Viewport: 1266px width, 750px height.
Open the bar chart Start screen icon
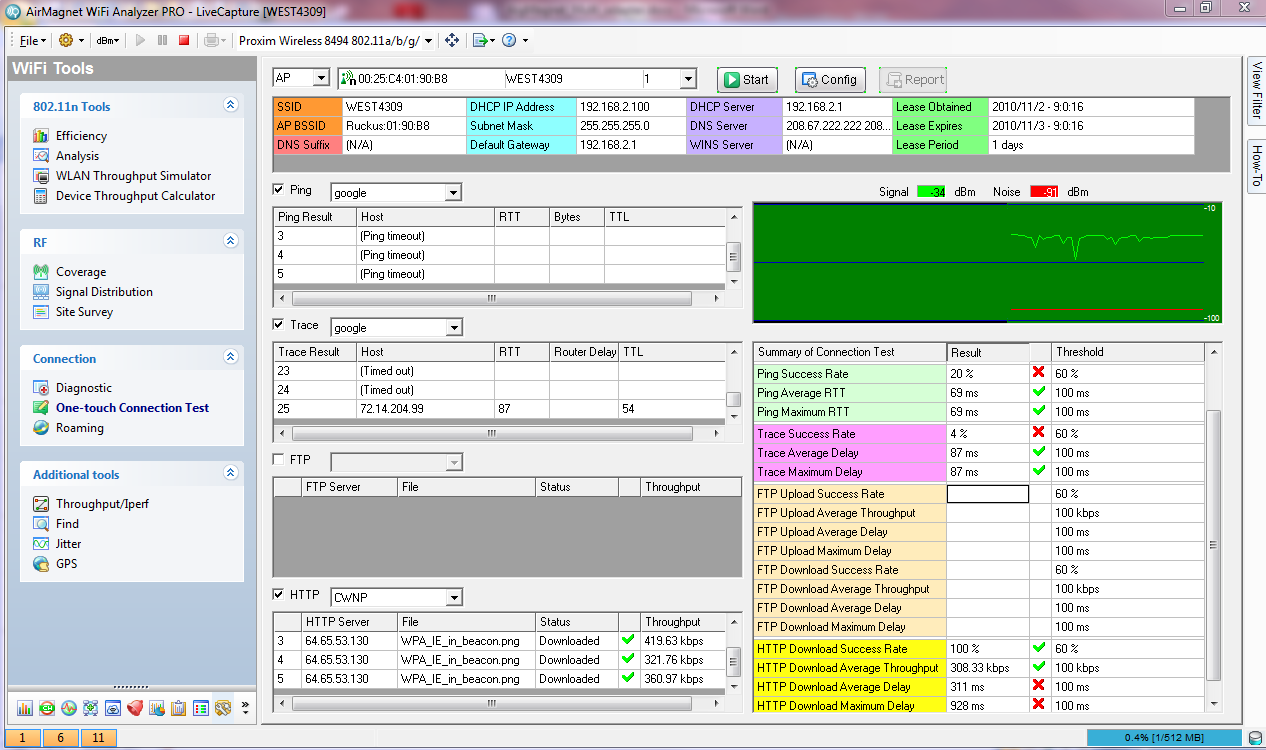25,708
